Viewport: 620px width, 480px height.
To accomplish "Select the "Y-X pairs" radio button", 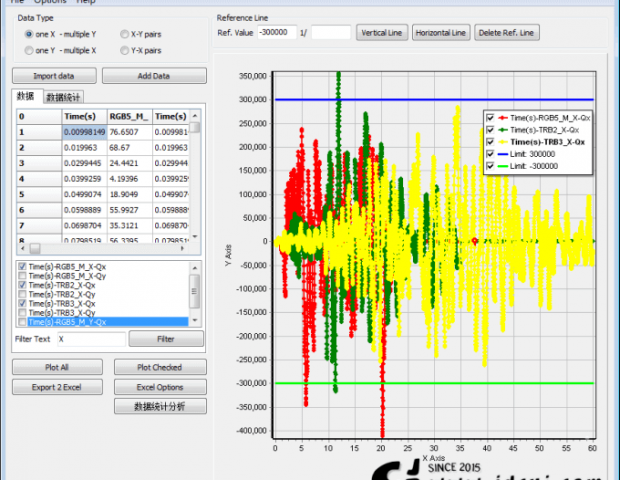I will pyautogui.click(x=123, y=49).
